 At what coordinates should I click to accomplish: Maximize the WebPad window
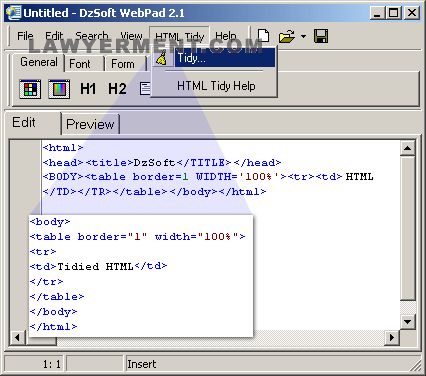point(393,13)
